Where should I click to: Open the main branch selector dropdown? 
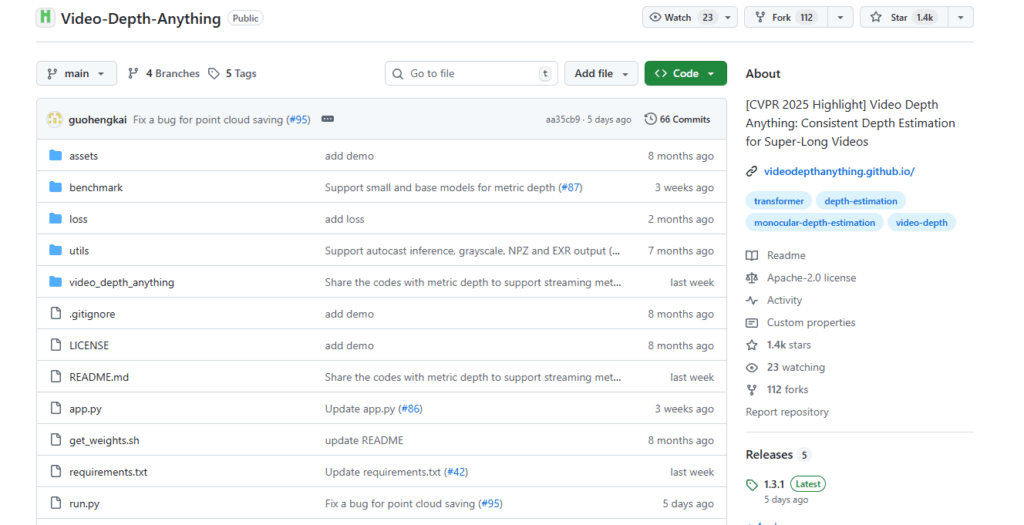click(x=76, y=74)
